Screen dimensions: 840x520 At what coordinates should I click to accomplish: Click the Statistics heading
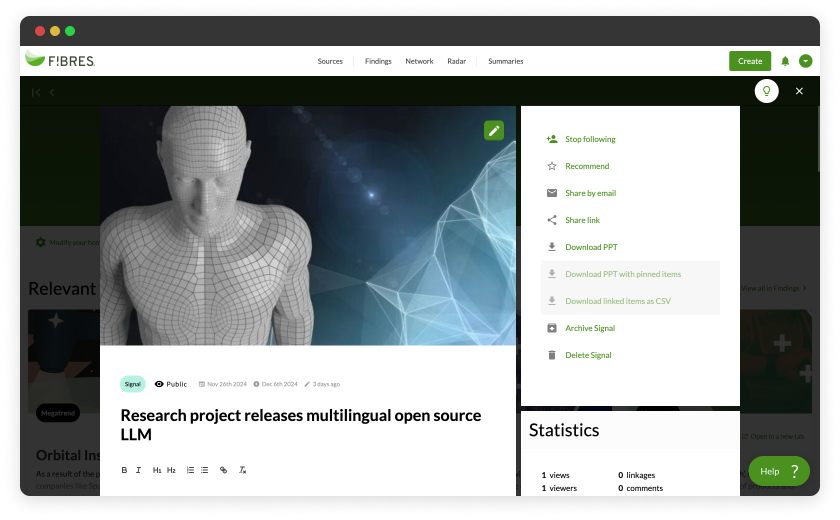(x=564, y=431)
